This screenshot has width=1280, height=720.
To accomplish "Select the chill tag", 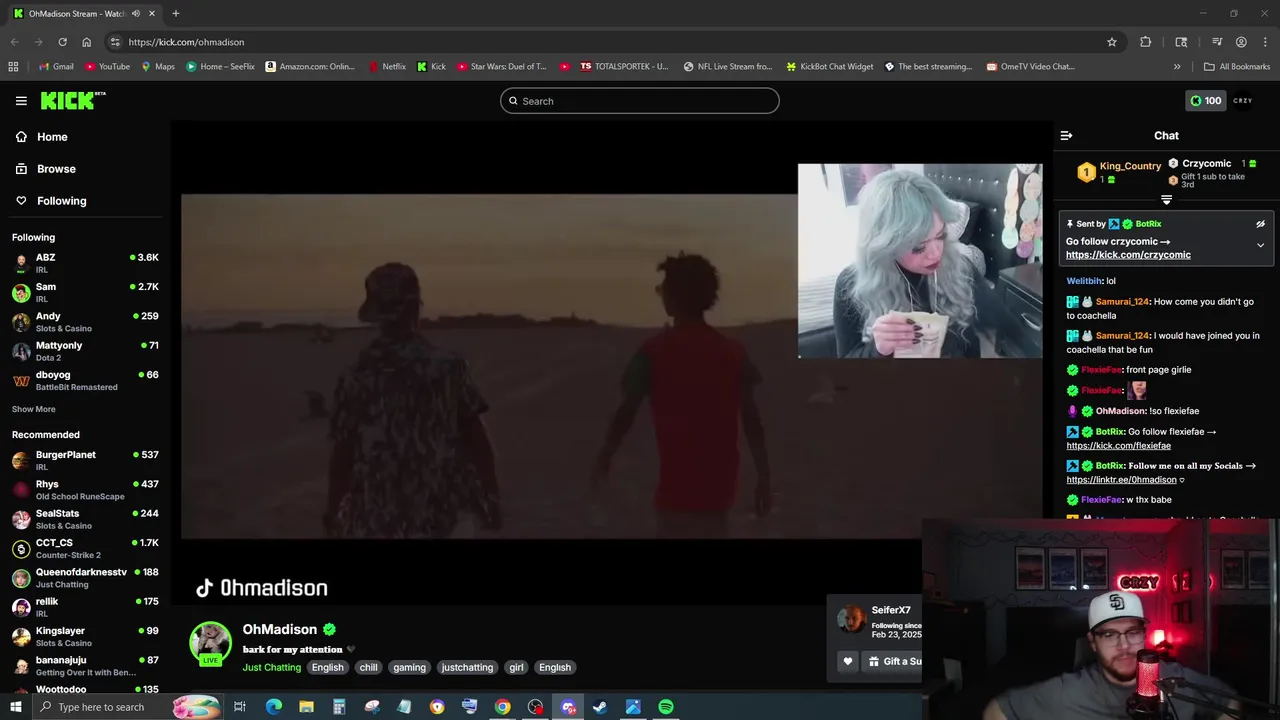I will point(369,667).
